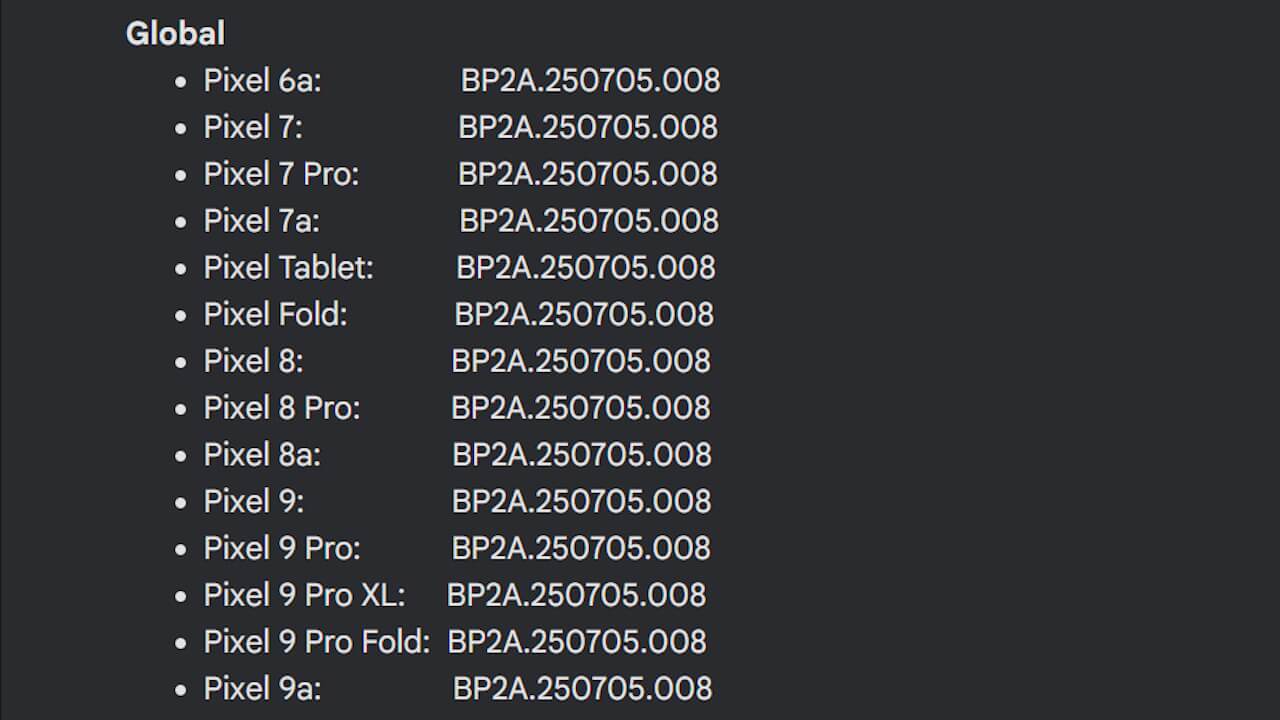Click the Pixel 8: label
The height and width of the screenshot is (720, 1280).
tap(254, 361)
